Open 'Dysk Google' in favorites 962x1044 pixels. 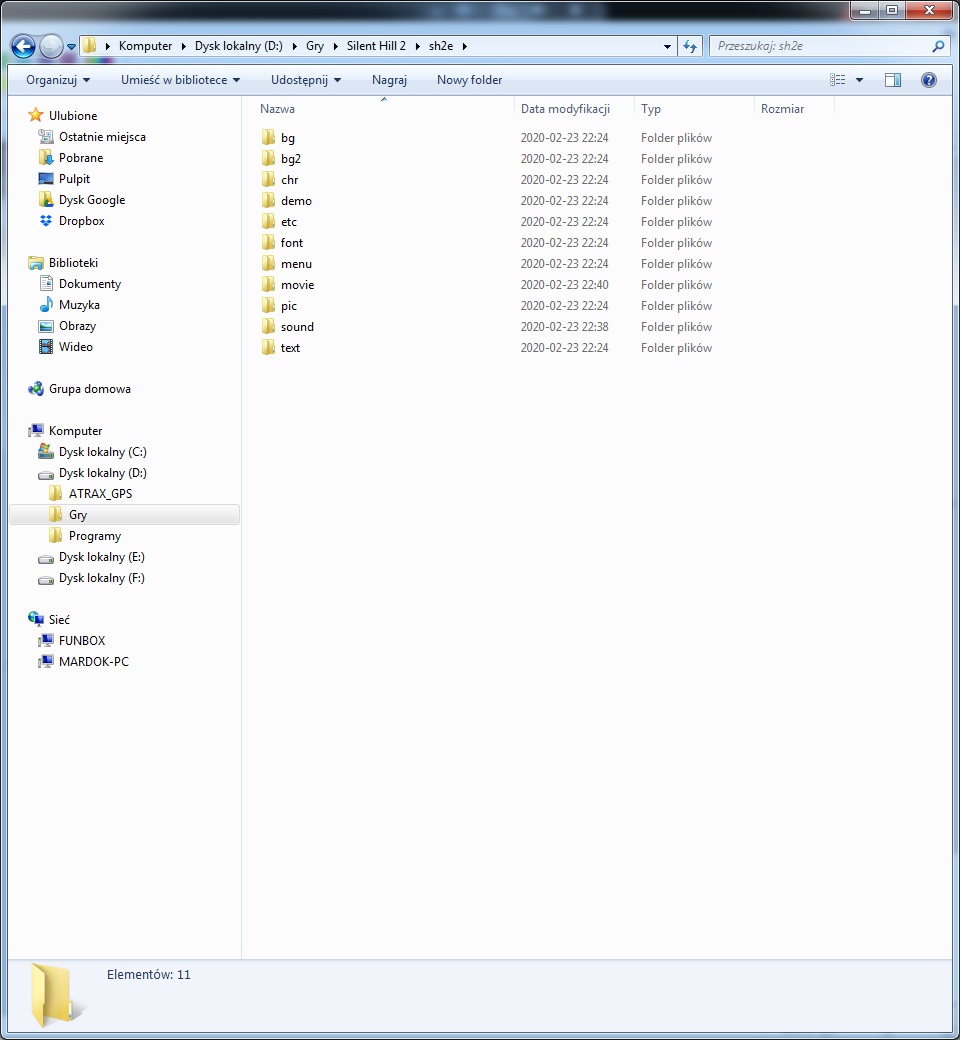coord(92,200)
